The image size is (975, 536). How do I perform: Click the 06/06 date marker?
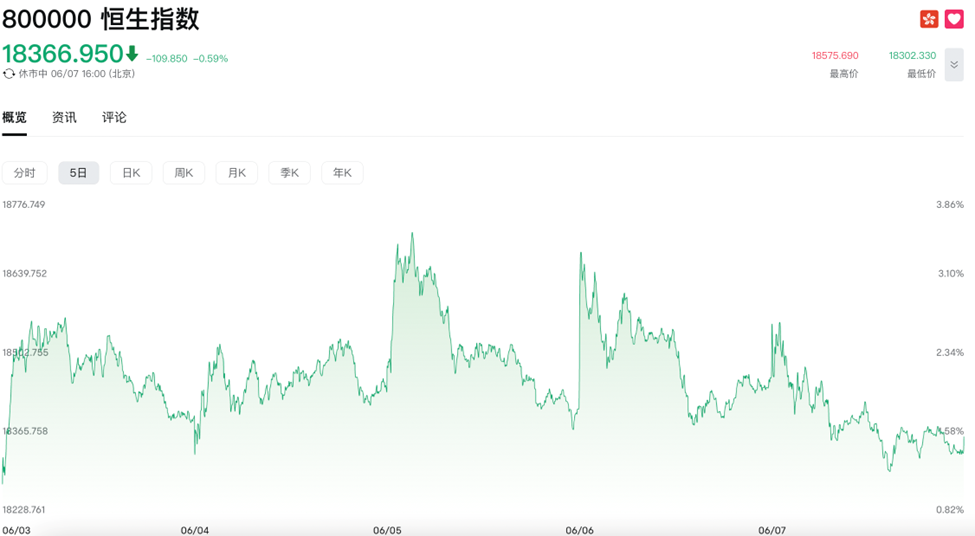pyautogui.click(x=580, y=530)
